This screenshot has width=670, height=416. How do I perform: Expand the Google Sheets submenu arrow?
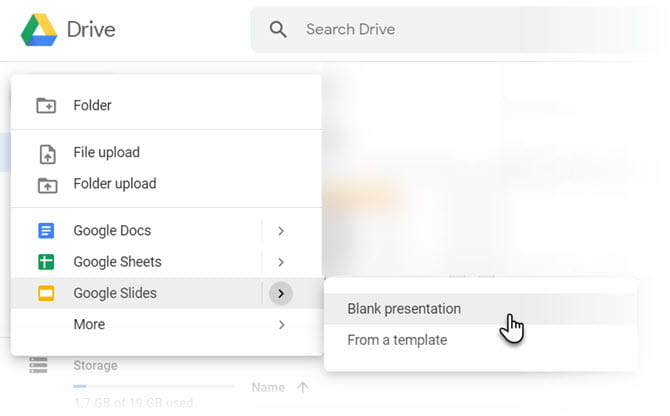pos(281,262)
